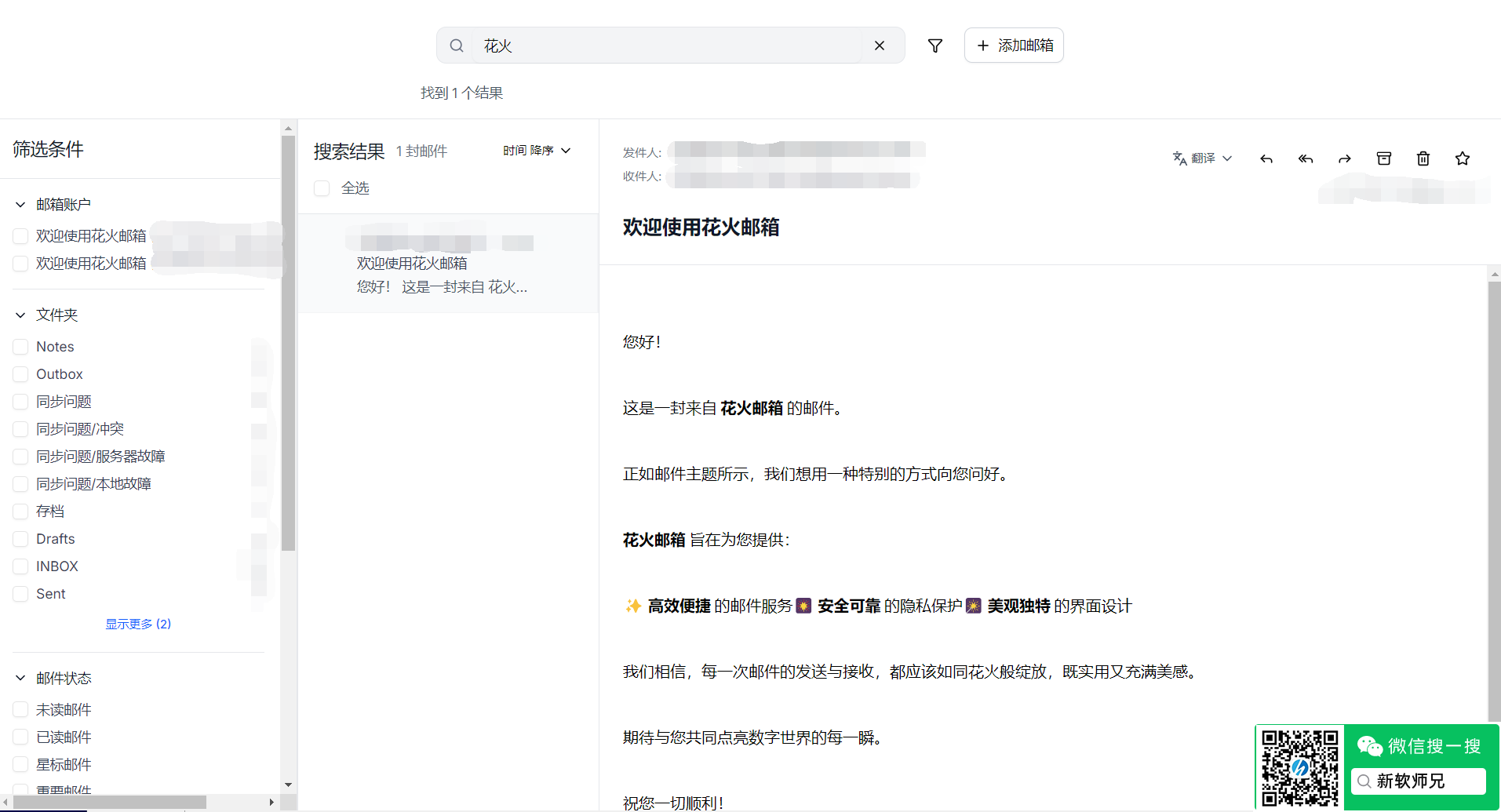The width and height of the screenshot is (1501, 812).
Task: Delete the email via trash icon
Action: pos(1423,158)
